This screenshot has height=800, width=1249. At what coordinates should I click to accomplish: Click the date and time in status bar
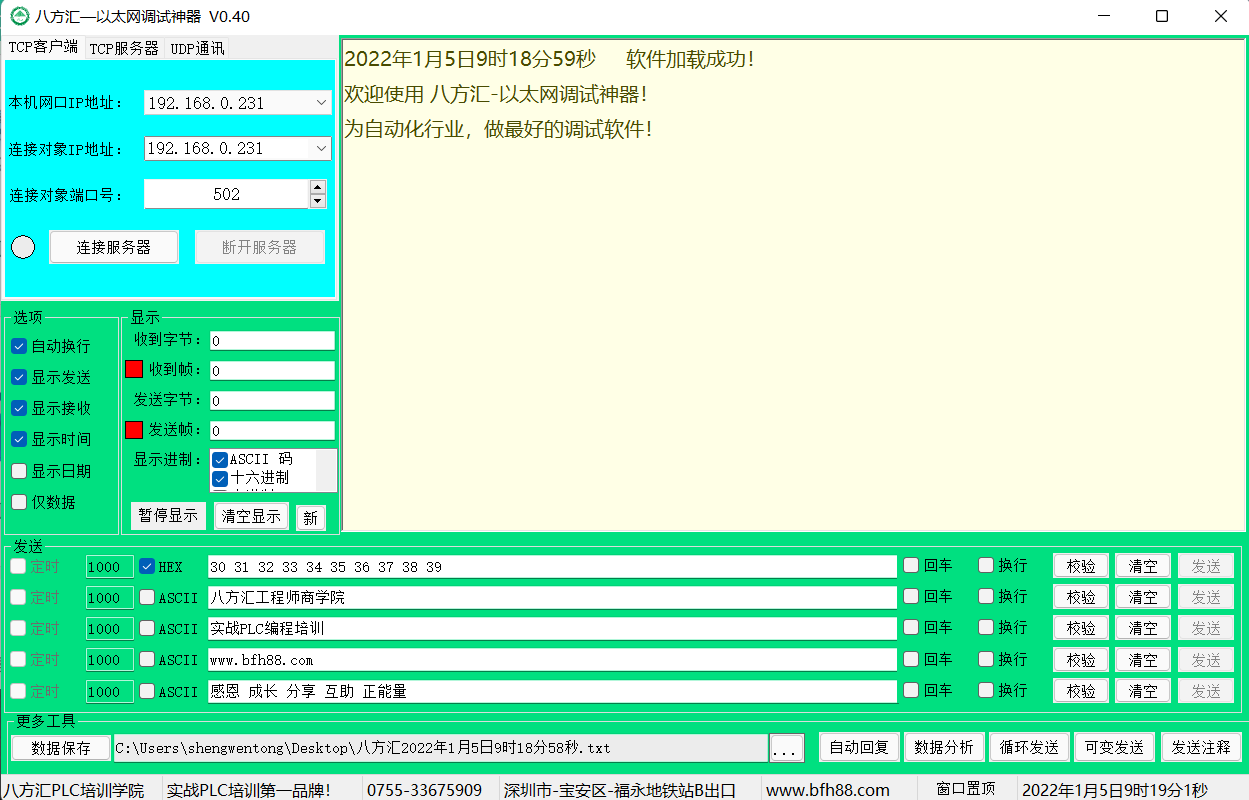[x=1114, y=789]
